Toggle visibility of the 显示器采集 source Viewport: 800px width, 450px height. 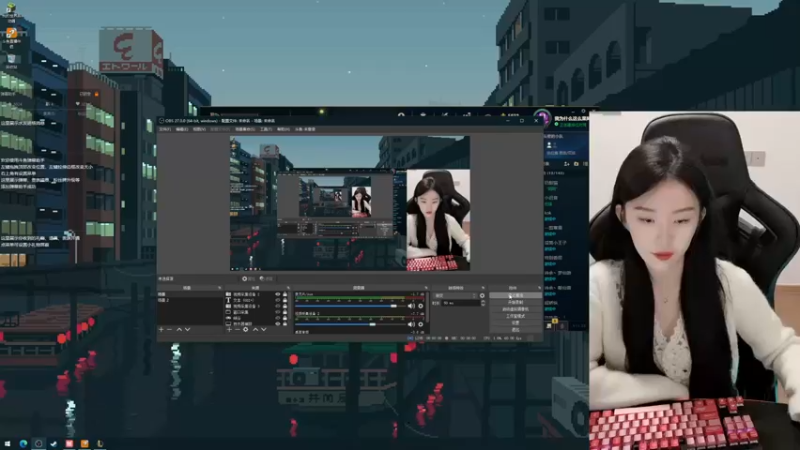click(278, 323)
